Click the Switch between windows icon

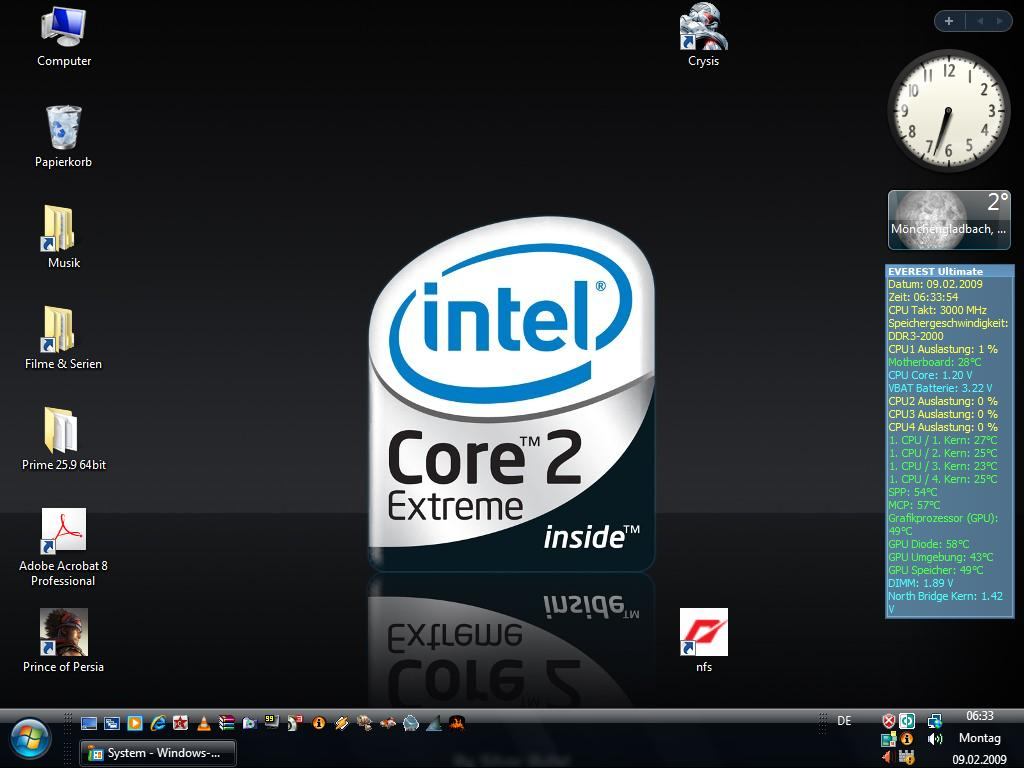(x=112, y=723)
